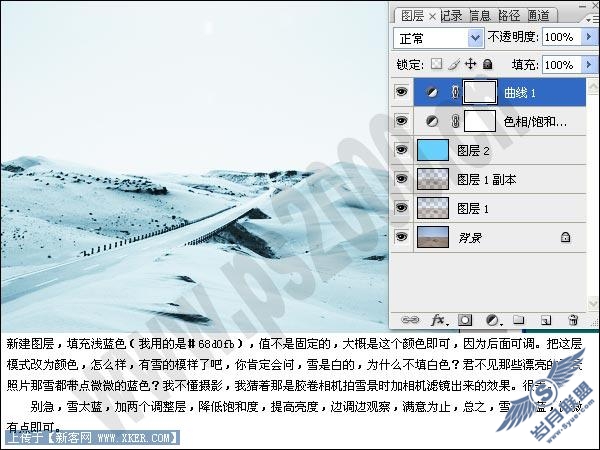This screenshot has height=450, width=600.
Task: Click the mask link icon on 曲线 1
Action: (x=455, y=92)
